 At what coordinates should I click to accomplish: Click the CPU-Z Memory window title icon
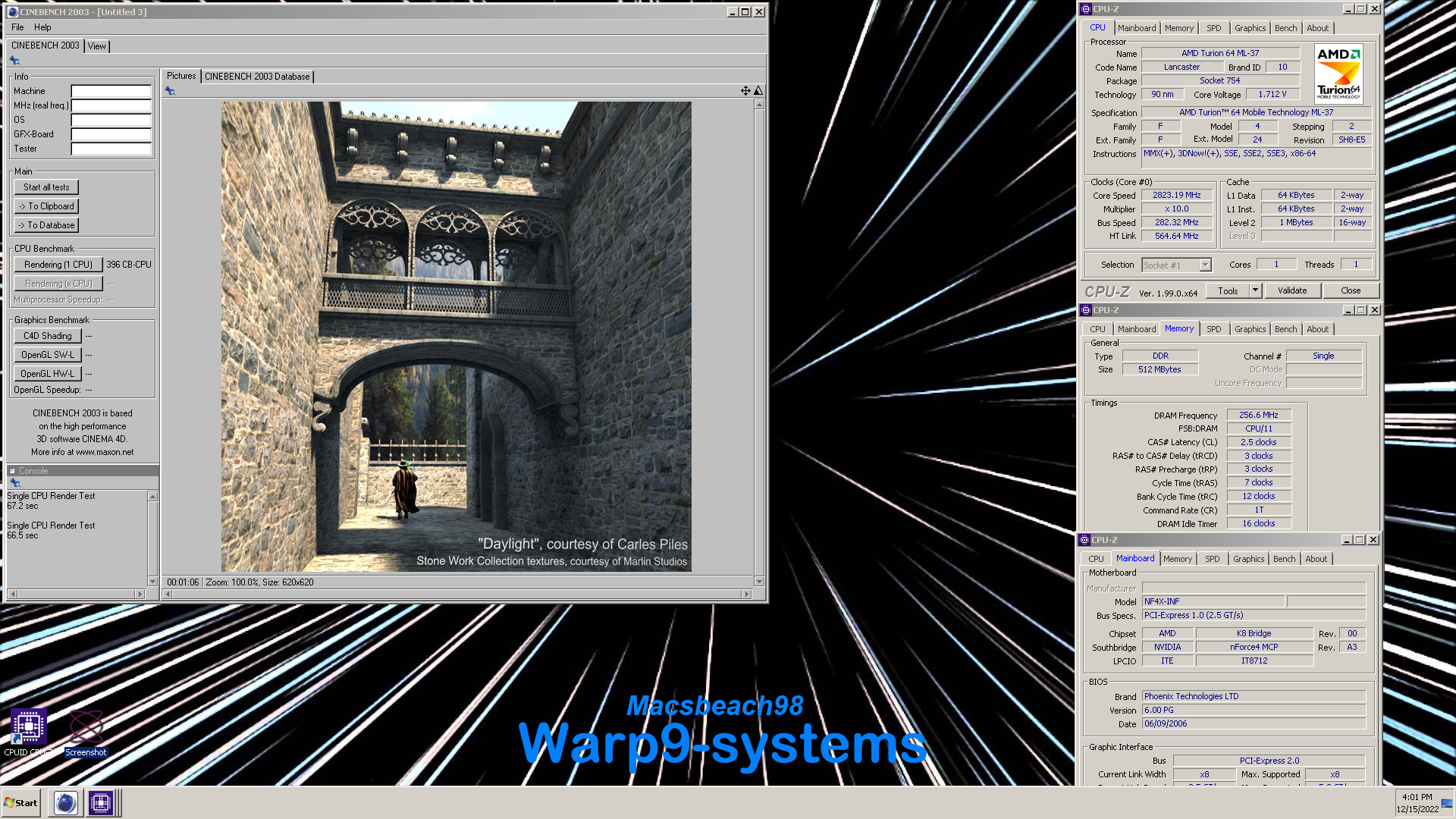pos(1086,310)
